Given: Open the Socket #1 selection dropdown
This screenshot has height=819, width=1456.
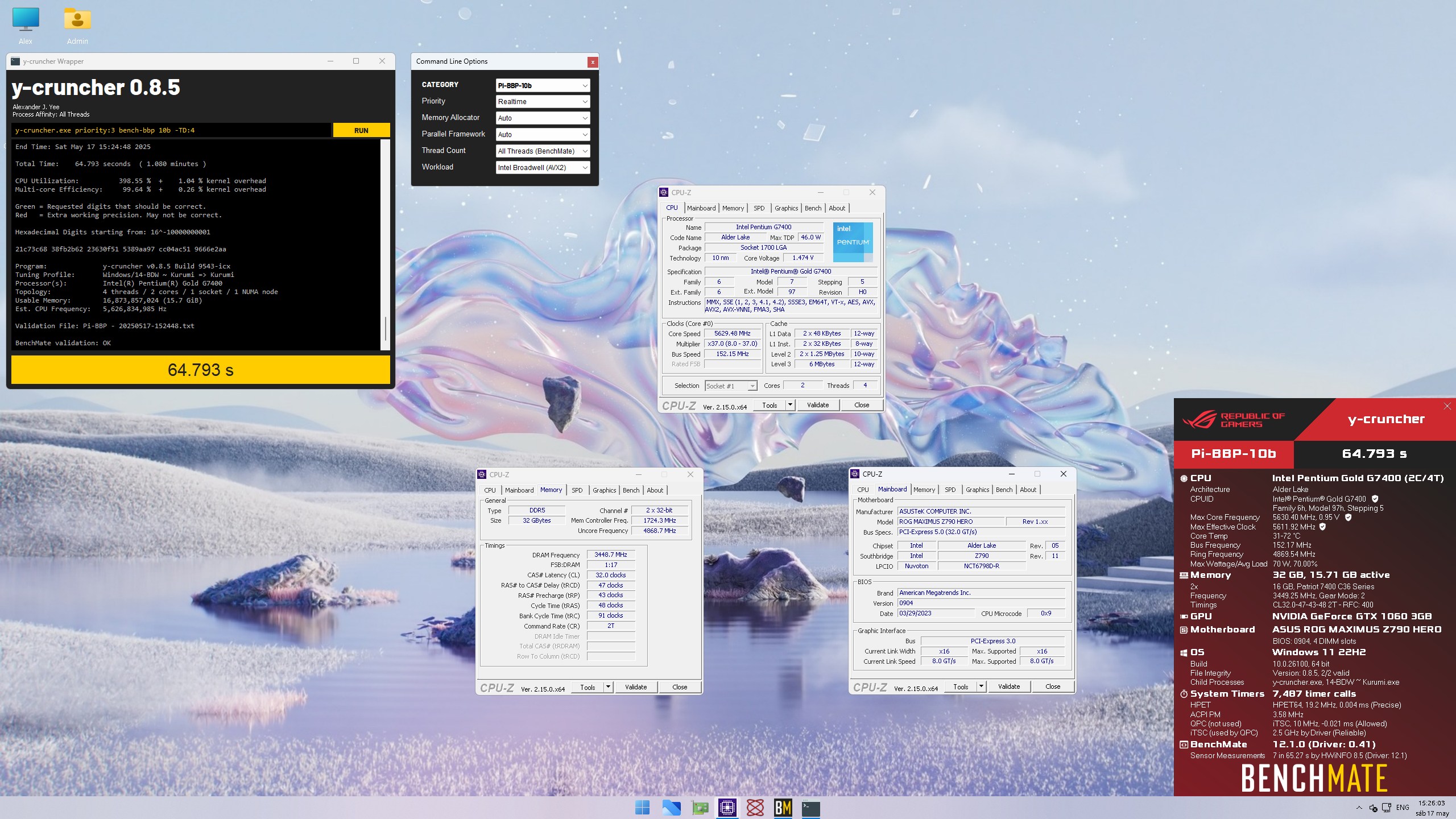Looking at the screenshot, I should (x=731, y=386).
